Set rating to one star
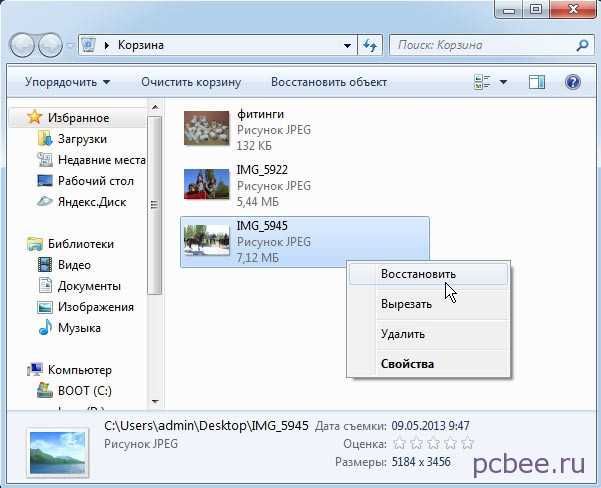This screenshot has height=488, width=601. pos(399,444)
